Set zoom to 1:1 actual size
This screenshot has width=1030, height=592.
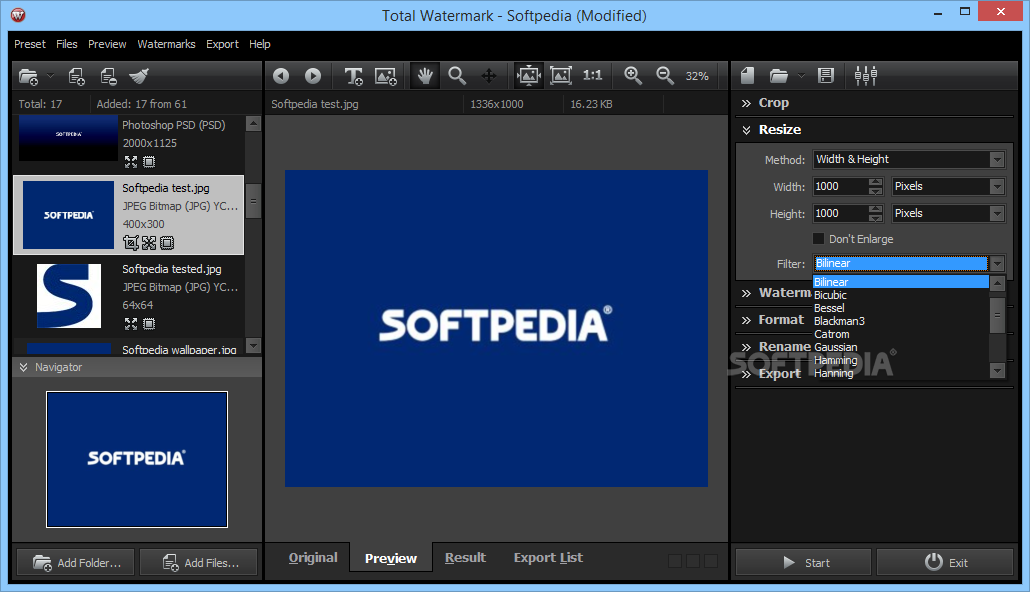[x=593, y=76]
